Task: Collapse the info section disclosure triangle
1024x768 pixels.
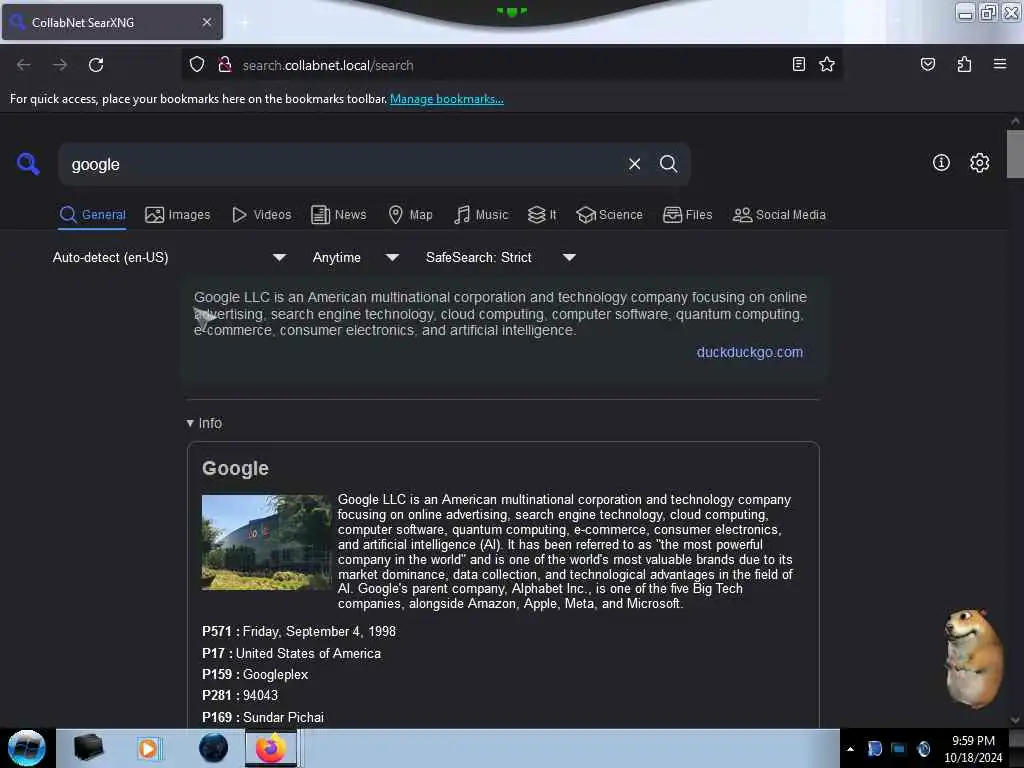Action: (x=190, y=423)
